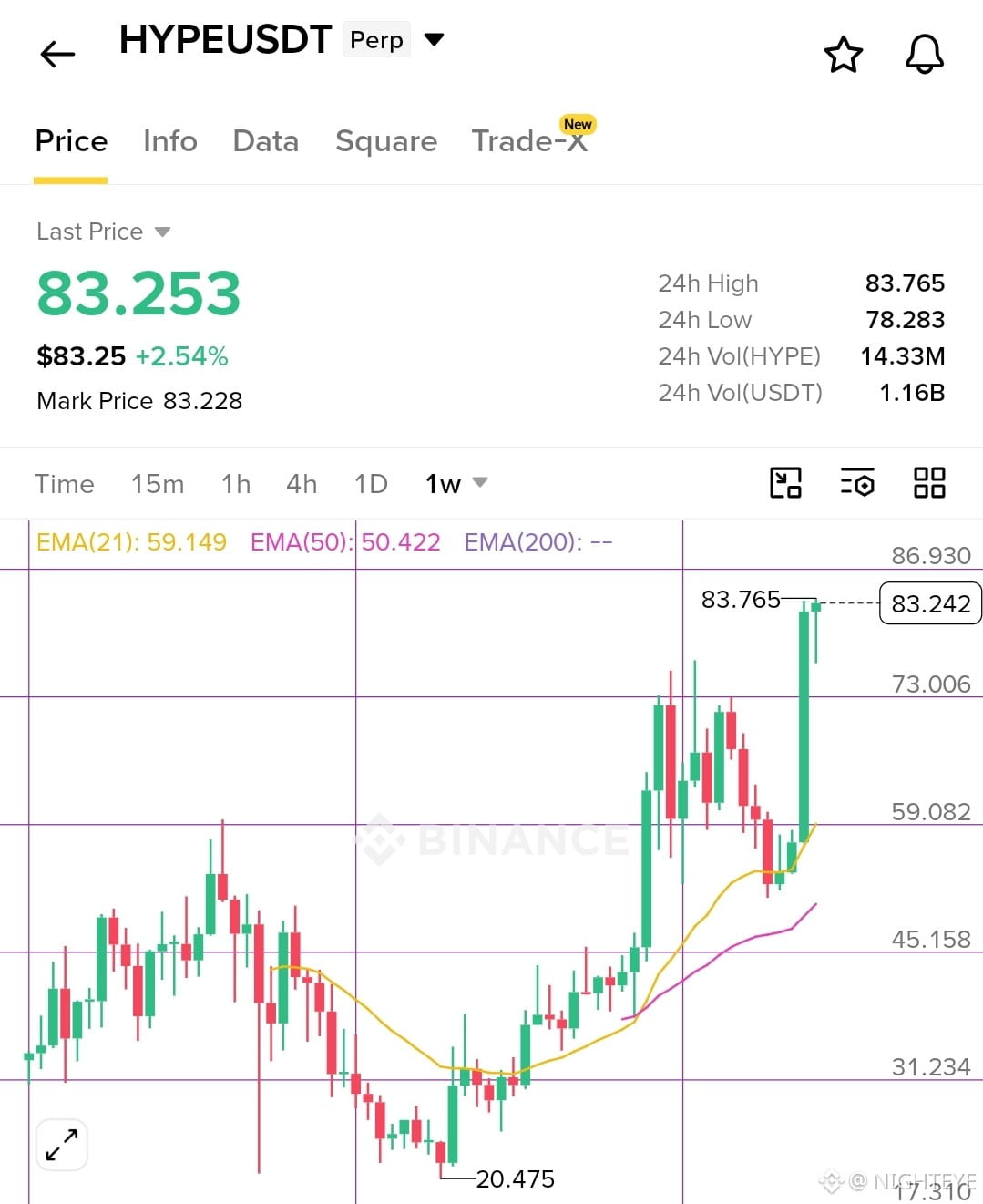Open the Trade-X tab

(529, 141)
